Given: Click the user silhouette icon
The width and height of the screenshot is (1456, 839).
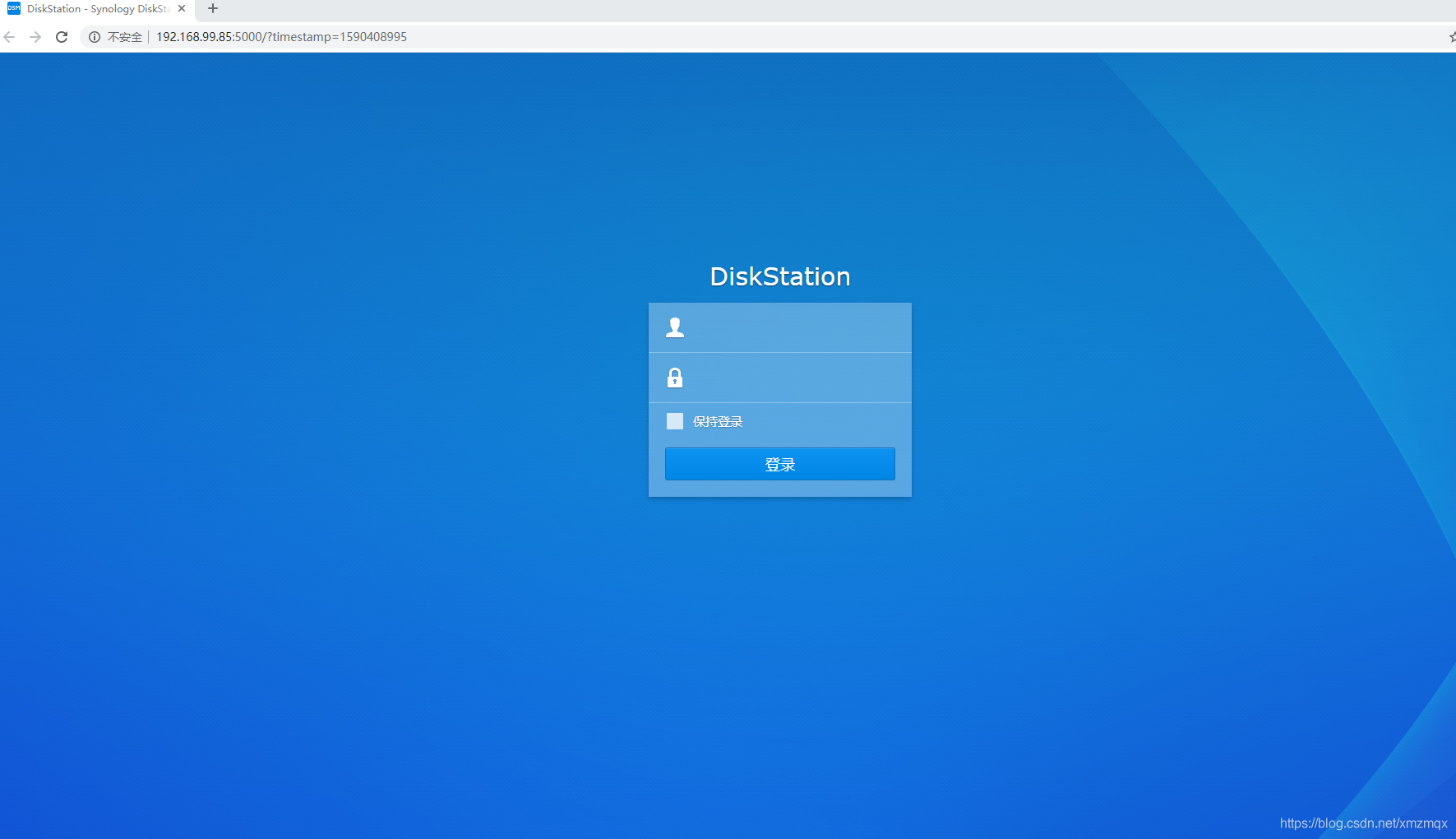Looking at the screenshot, I should [x=675, y=327].
